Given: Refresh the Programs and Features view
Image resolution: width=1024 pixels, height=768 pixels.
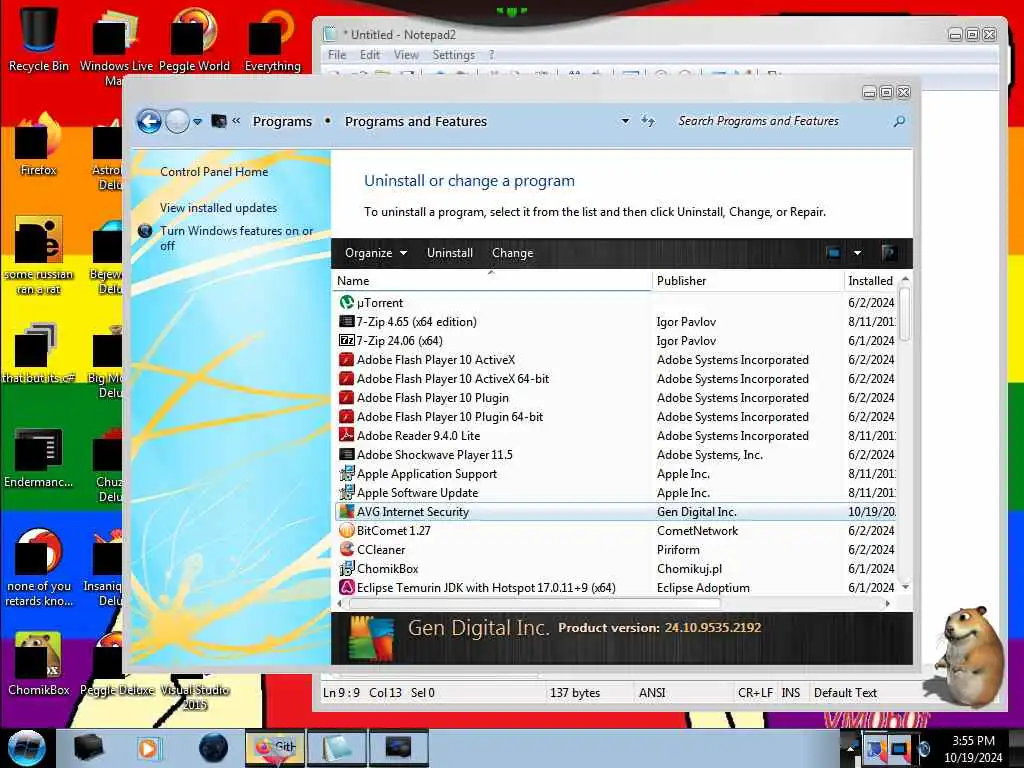Looking at the screenshot, I should tap(647, 121).
